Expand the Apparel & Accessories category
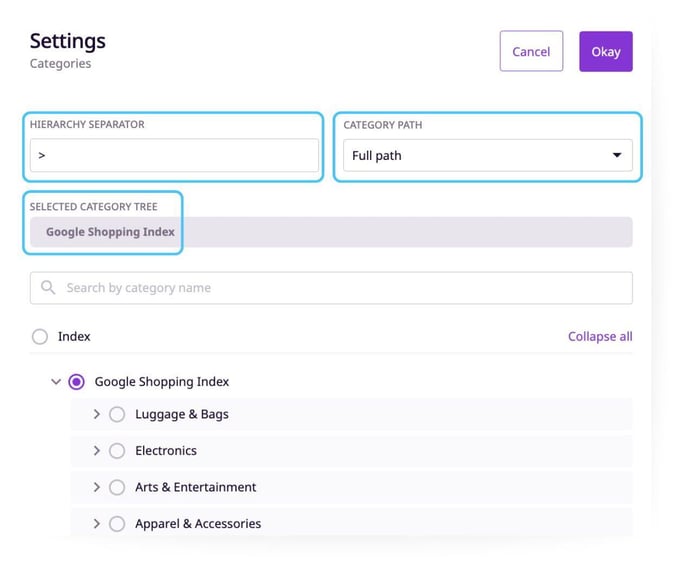This screenshot has height=563, width=688. click(97, 523)
